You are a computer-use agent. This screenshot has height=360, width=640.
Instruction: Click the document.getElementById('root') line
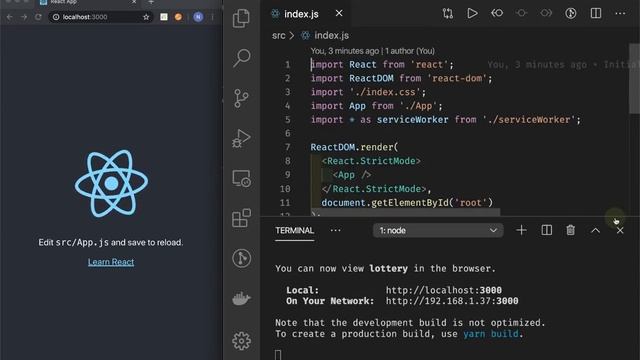click(407, 202)
